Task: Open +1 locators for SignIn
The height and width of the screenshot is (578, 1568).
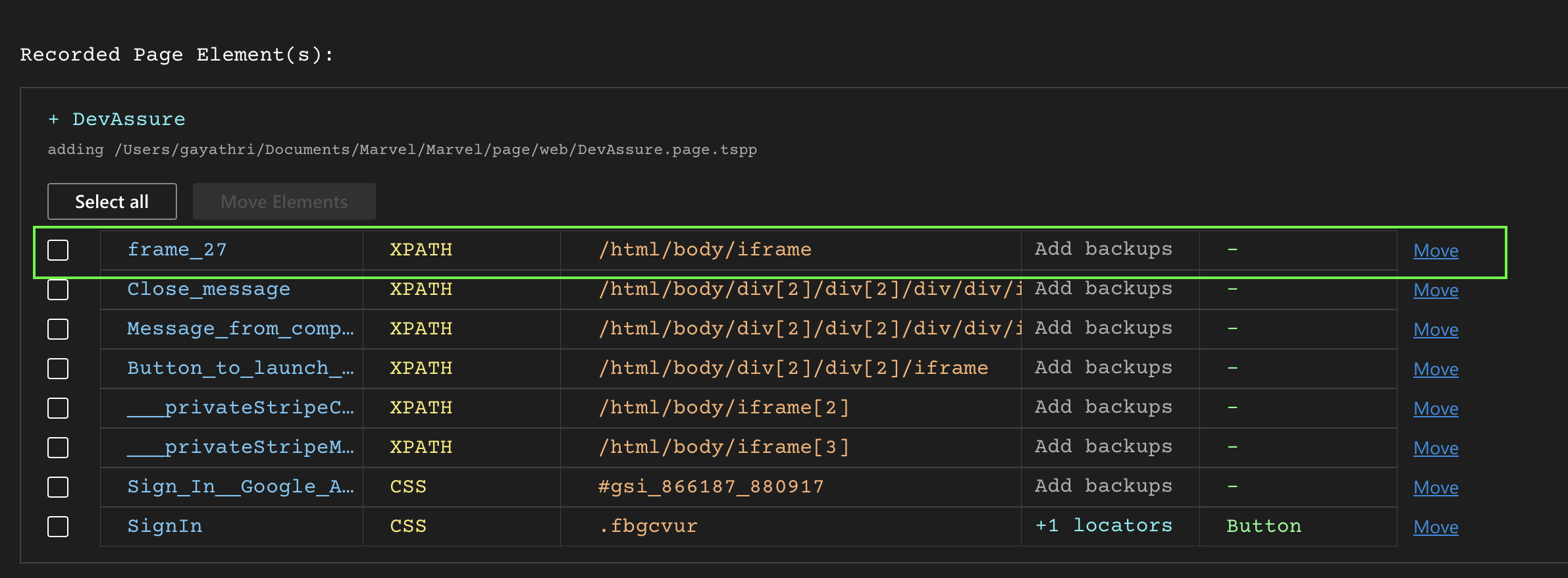Action: click(x=1103, y=525)
